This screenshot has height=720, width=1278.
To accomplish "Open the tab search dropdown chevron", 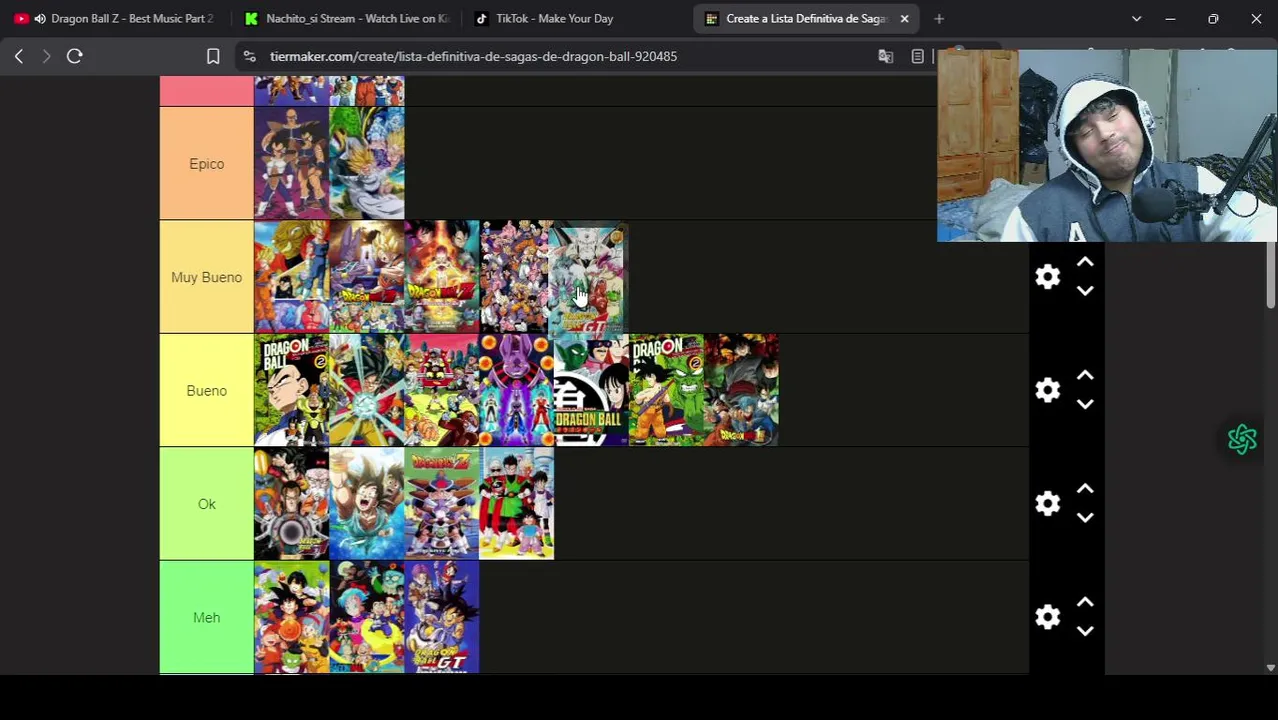I will 1136,19.
